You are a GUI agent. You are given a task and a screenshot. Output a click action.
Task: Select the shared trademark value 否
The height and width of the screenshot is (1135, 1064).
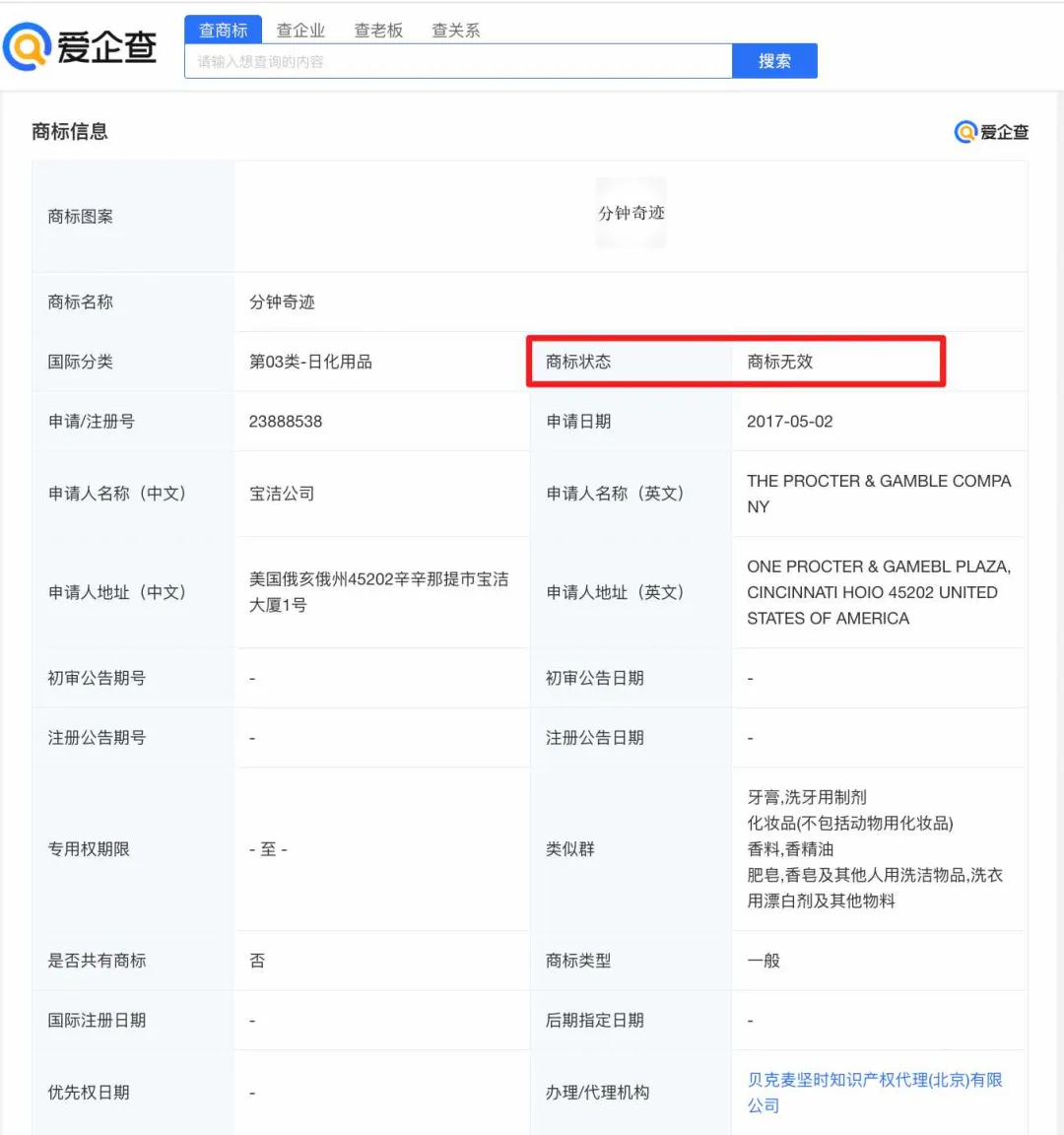point(257,961)
